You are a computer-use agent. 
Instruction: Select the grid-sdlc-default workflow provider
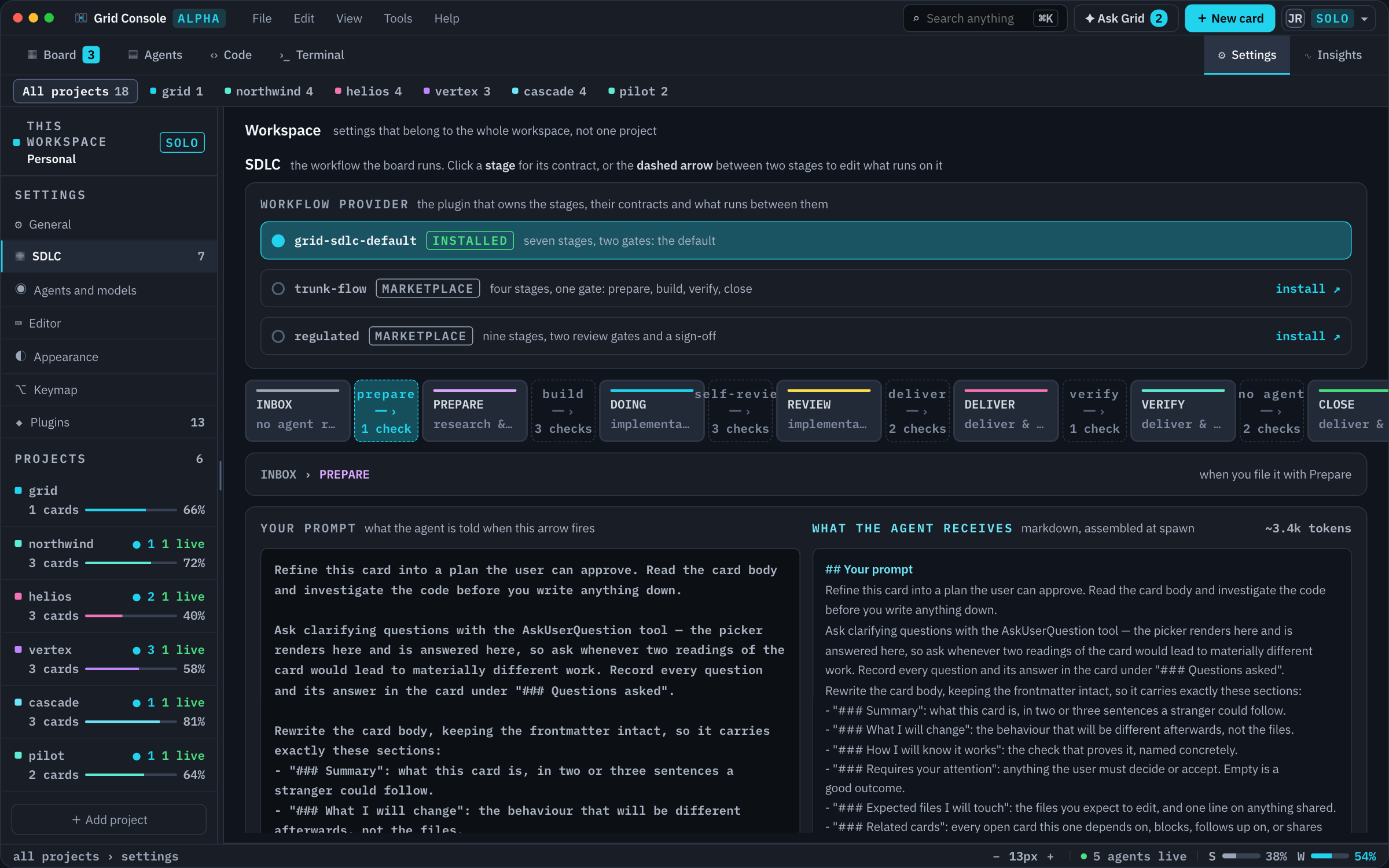pyautogui.click(x=806, y=240)
